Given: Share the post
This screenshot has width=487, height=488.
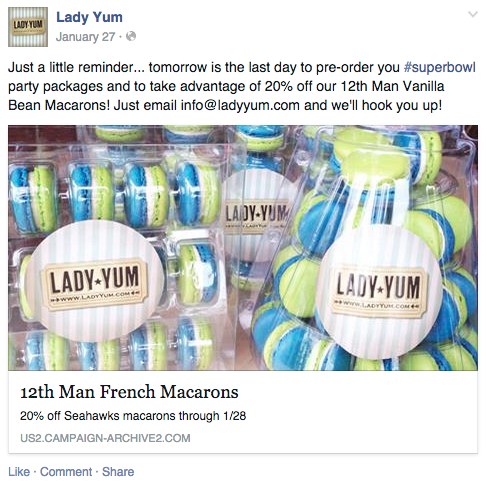Looking at the screenshot, I should [118, 472].
